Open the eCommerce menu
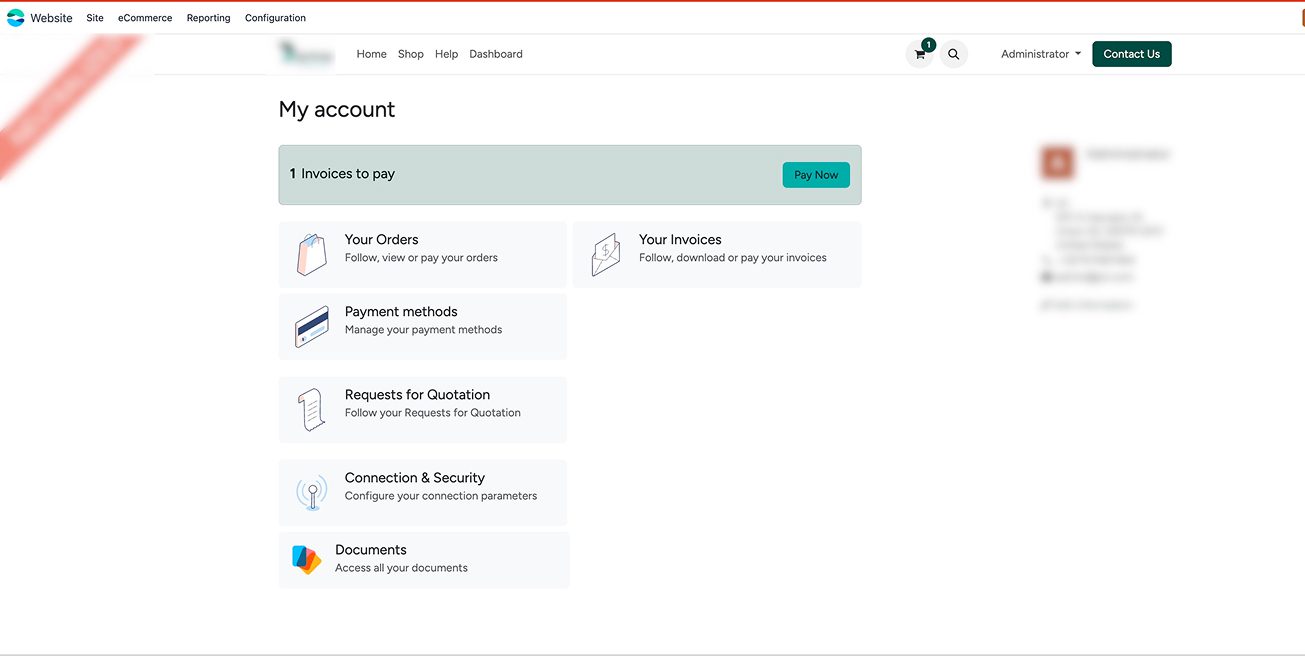The image size is (1305, 656). (145, 18)
